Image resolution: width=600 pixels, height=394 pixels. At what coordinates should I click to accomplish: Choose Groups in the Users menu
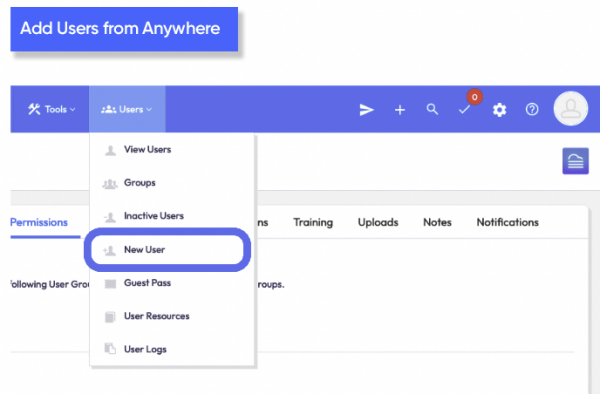tap(172, 183)
